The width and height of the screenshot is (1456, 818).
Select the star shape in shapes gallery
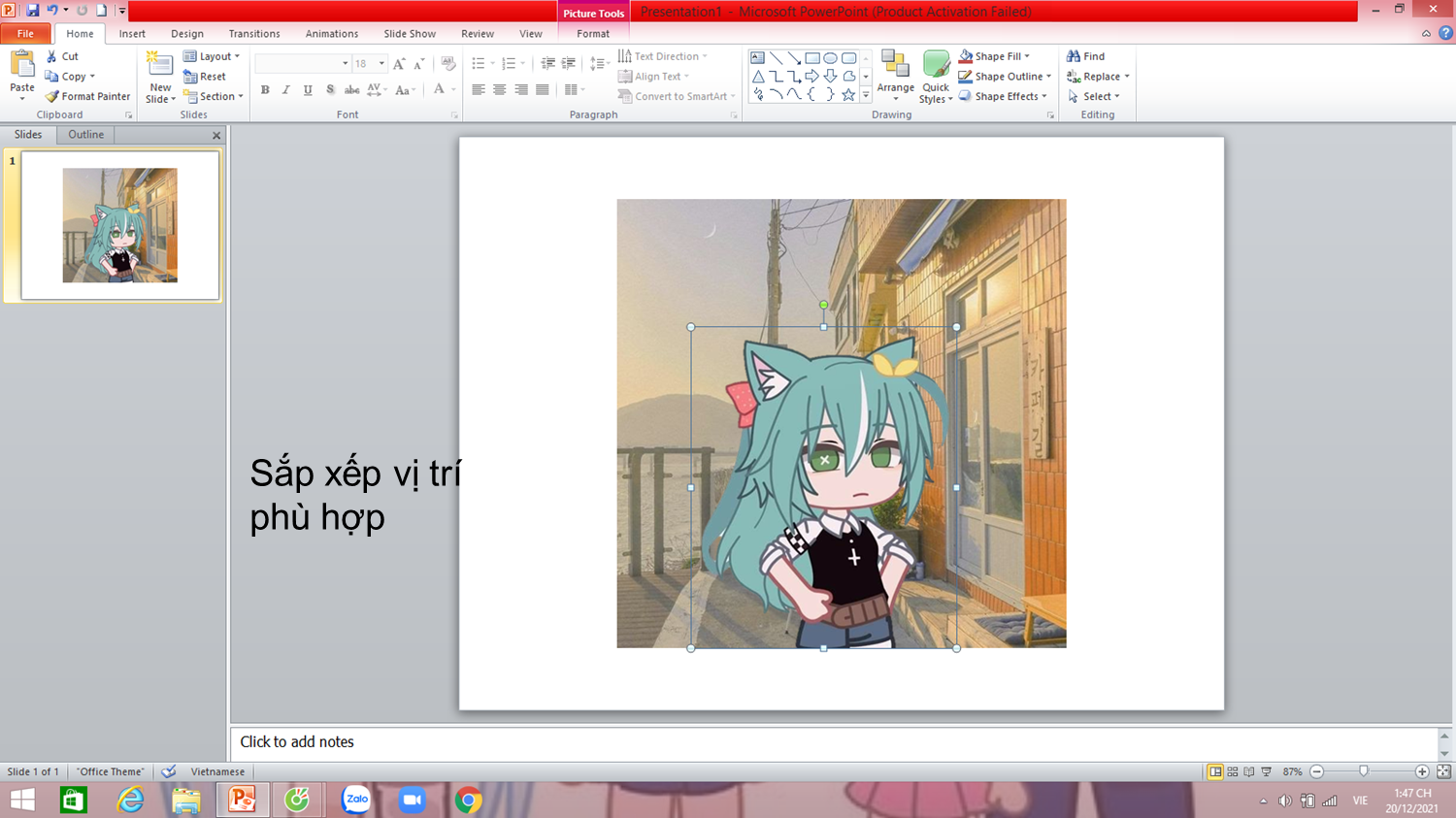point(848,95)
